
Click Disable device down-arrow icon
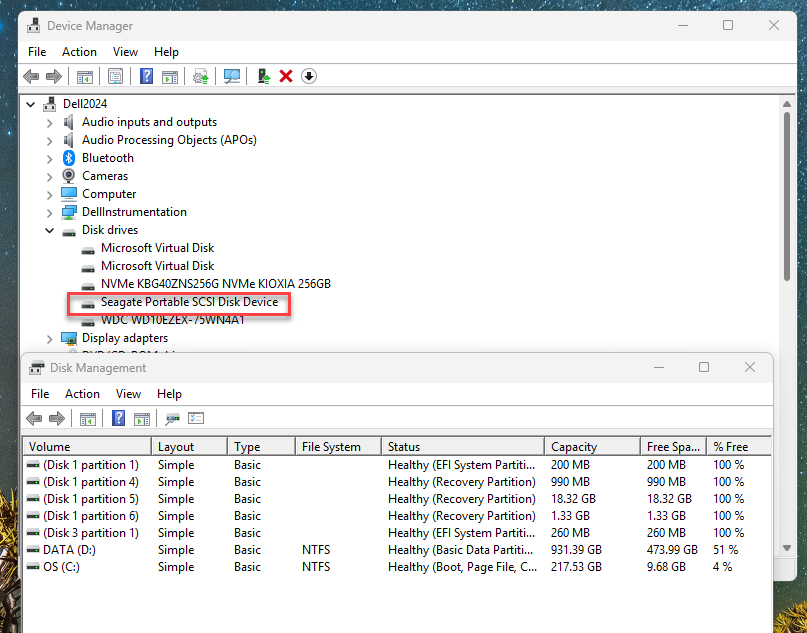click(309, 76)
